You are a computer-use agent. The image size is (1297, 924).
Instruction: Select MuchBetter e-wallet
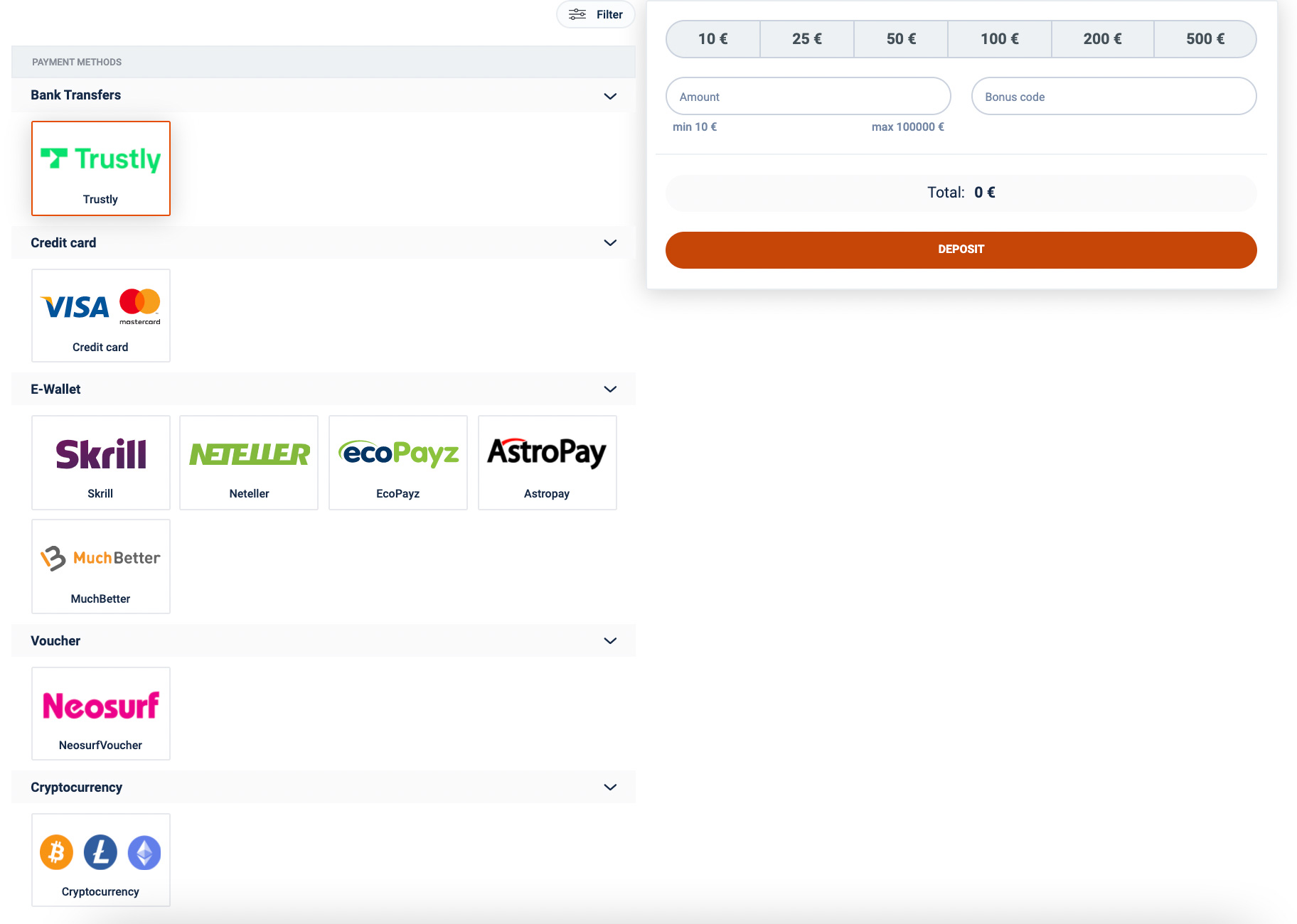point(101,566)
